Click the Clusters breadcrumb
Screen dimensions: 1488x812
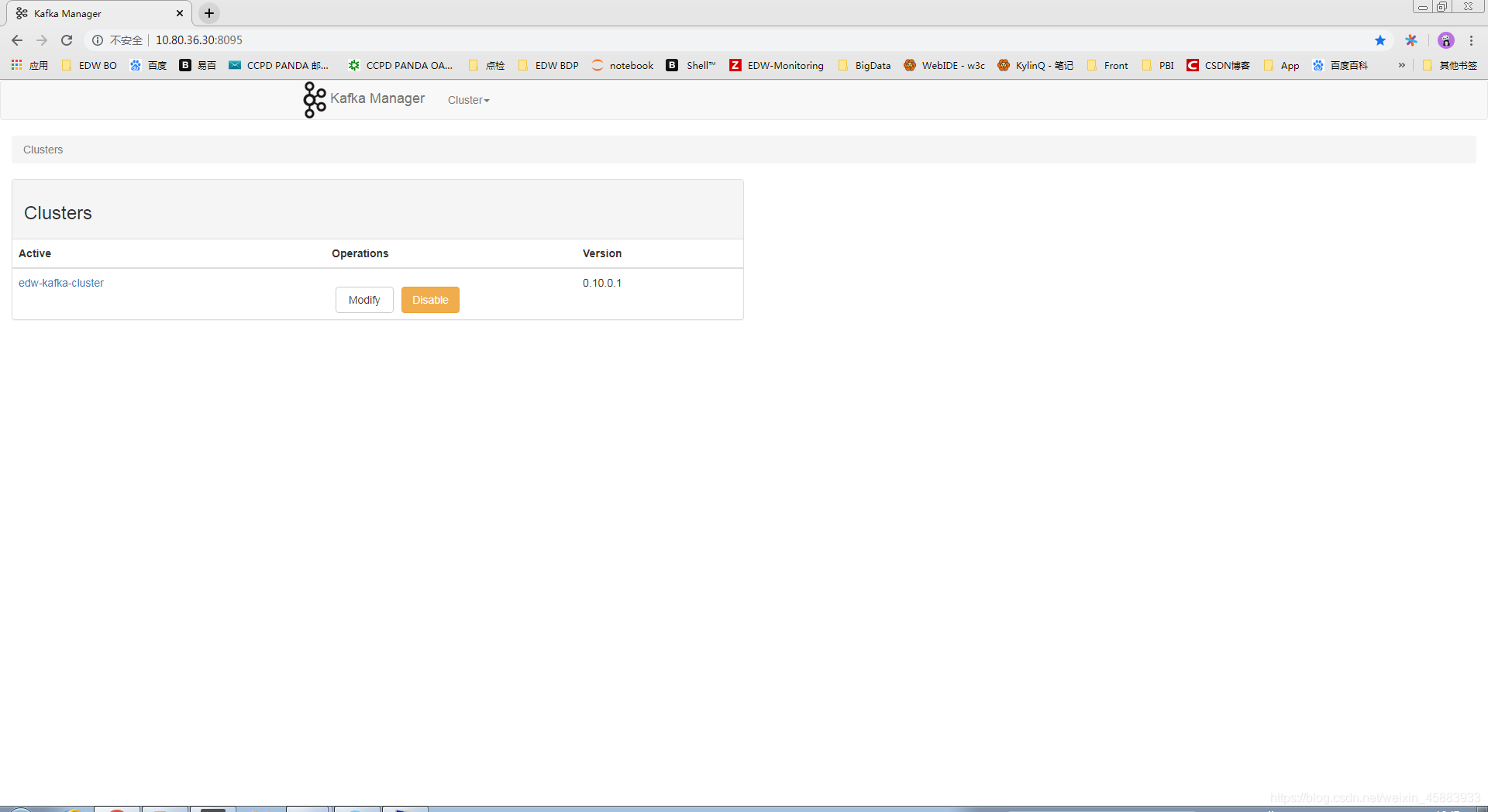click(43, 150)
